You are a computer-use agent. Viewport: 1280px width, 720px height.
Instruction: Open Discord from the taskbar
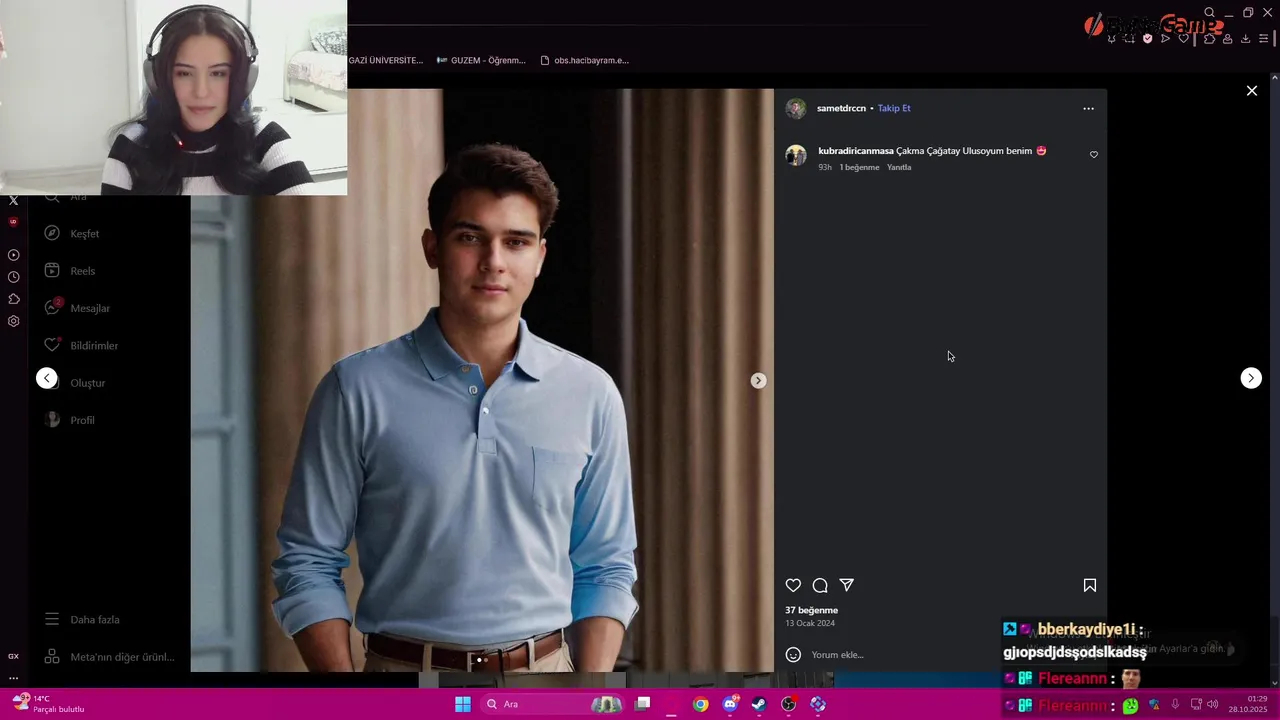730,704
